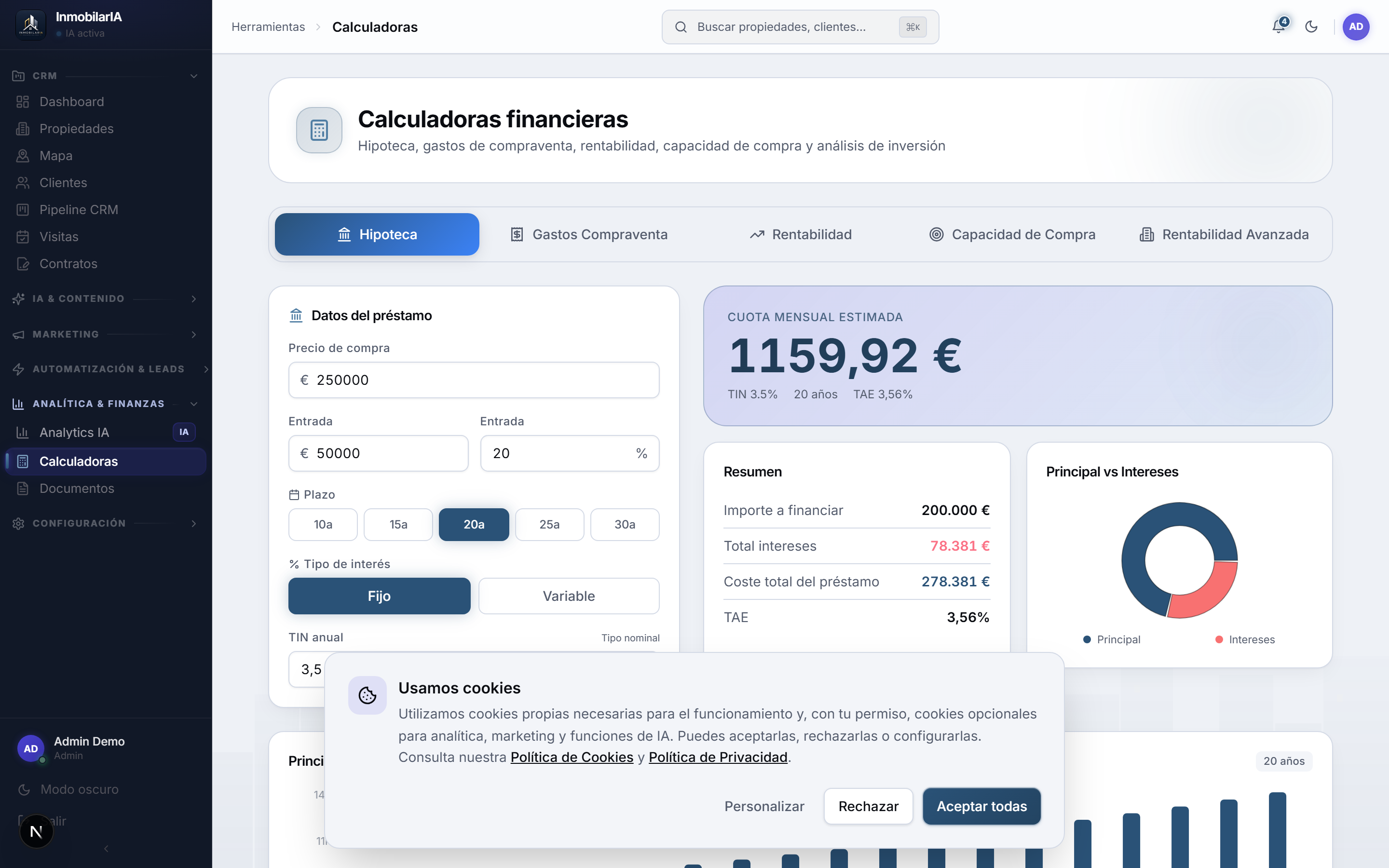The height and width of the screenshot is (868, 1389).
Task: Open Documentos in the sidebar
Action: (106, 488)
